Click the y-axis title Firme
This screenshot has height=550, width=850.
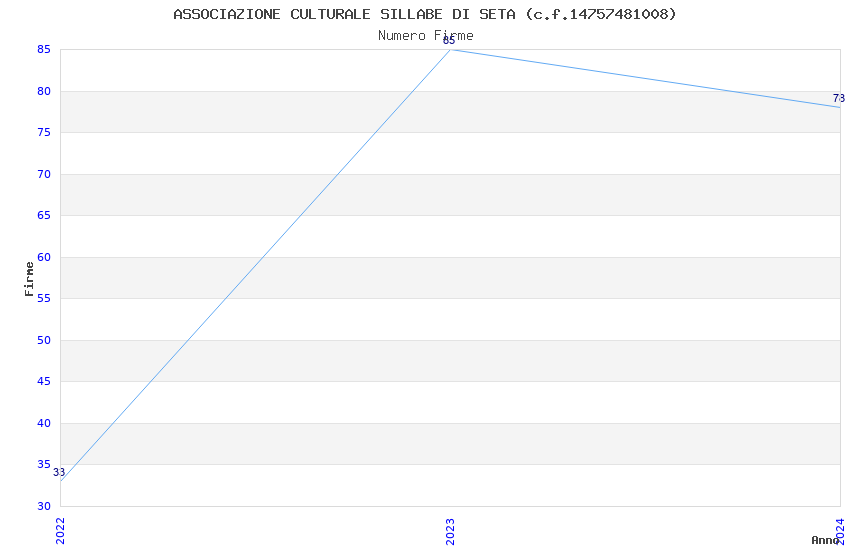point(29,279)
